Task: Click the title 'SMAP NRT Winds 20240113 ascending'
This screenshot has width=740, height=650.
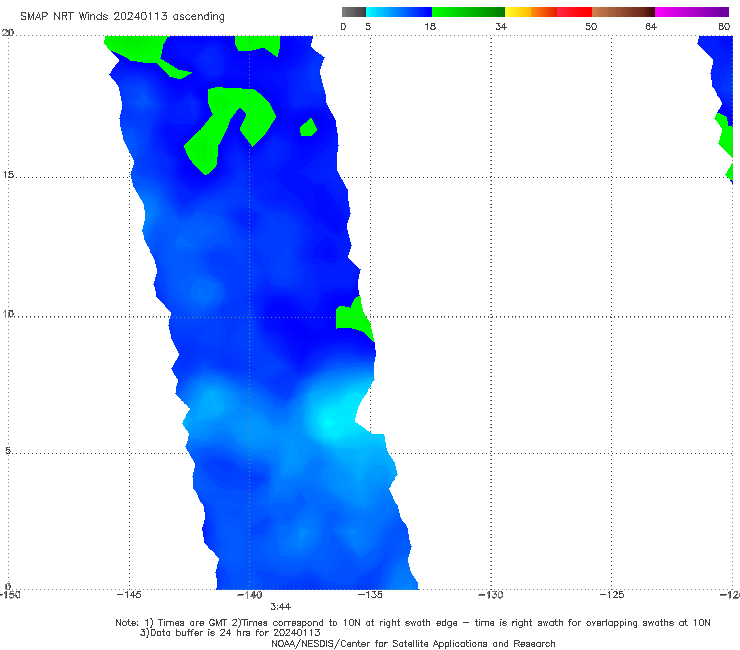Action: click(x=122, y=16)
